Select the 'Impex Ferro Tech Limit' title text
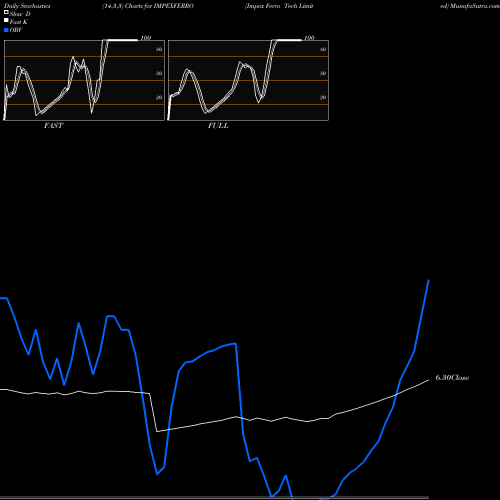Screen dimensions: 500x500 [279, 6]
